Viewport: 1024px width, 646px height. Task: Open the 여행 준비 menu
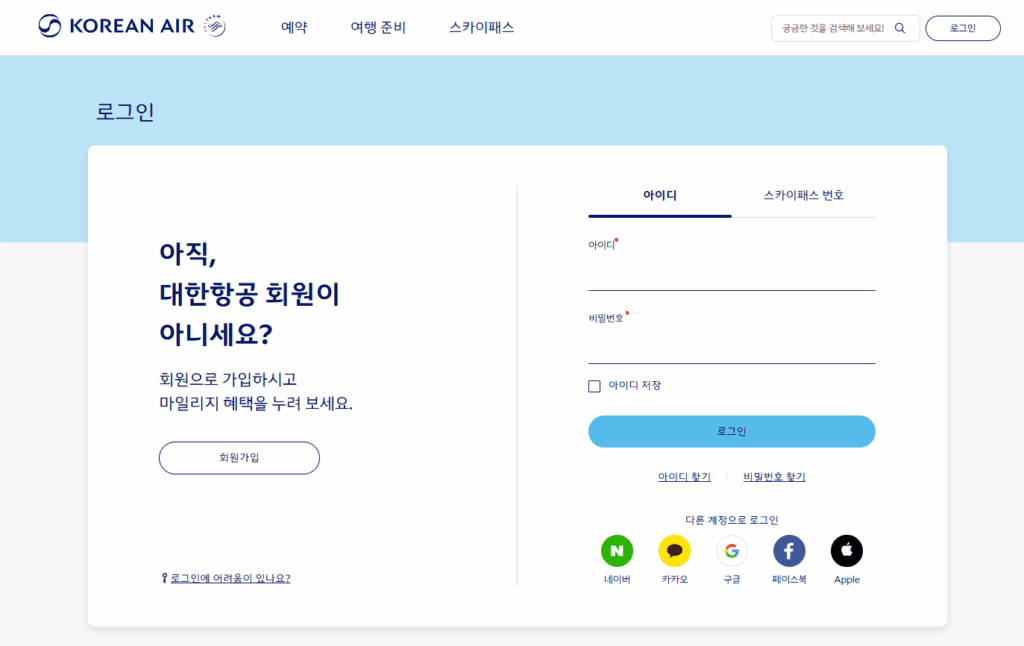(x=378, y=27)
